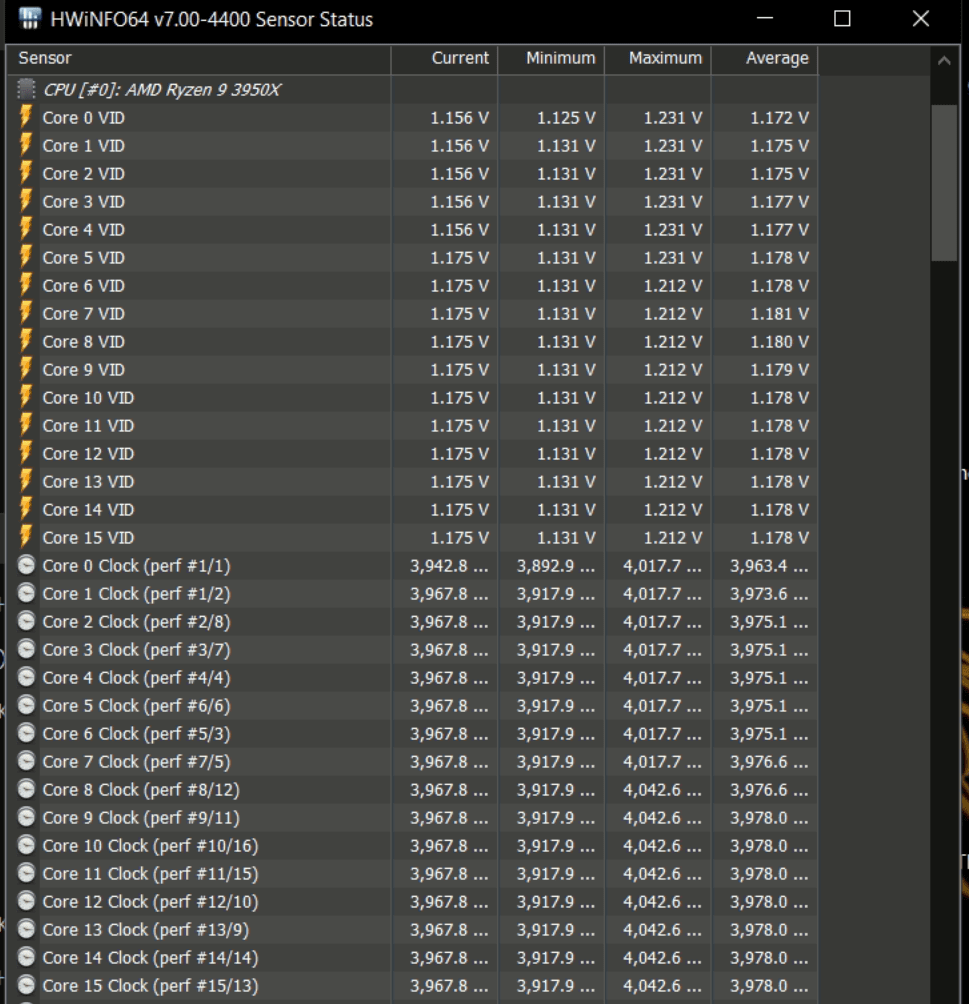Select the Core 12 Clock (perf #12/10) label
The height and width of the screenshot is (1004, 969).
[151, 902]
